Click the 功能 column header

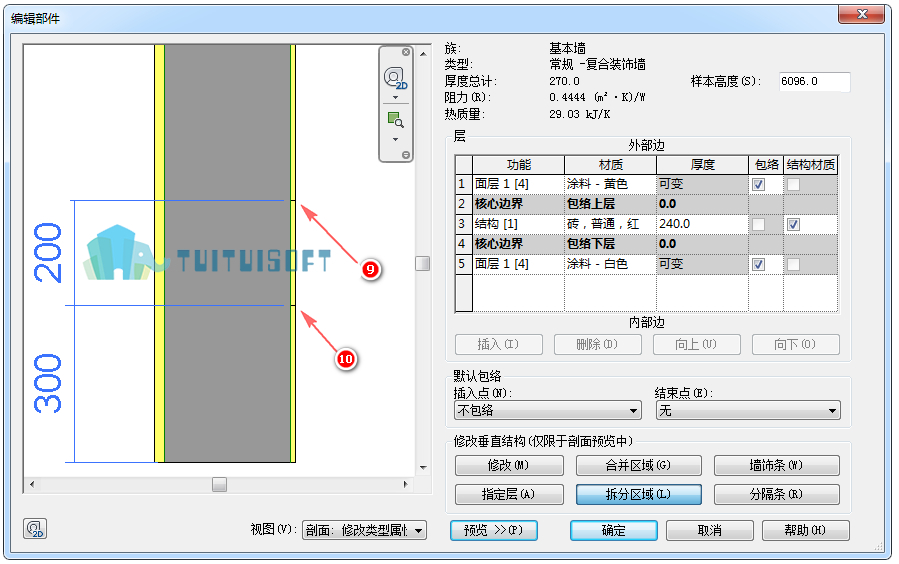pyautogui.click(x=518, y=165)
